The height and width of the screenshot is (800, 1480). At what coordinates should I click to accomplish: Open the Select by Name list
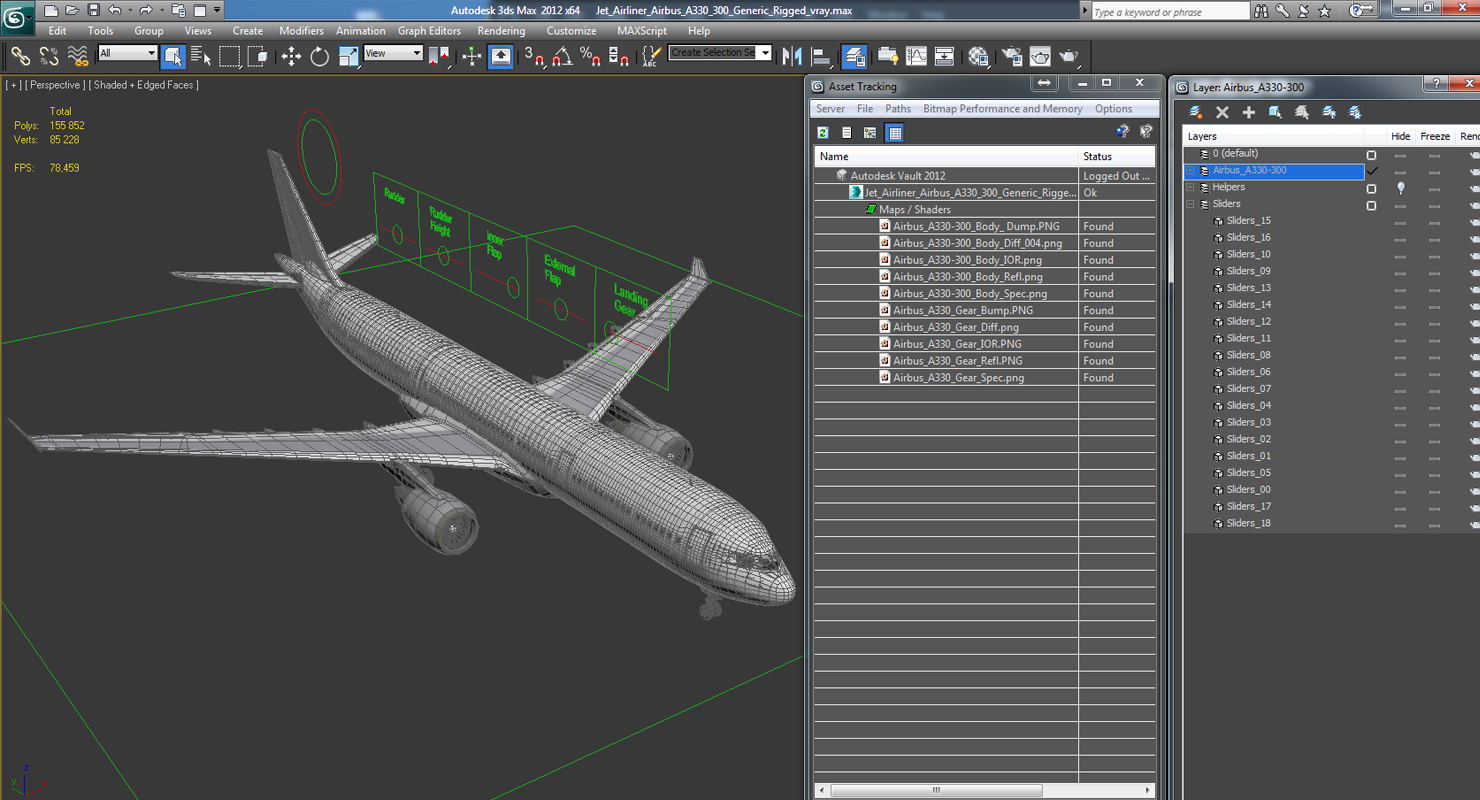click(x=201, y=56)
